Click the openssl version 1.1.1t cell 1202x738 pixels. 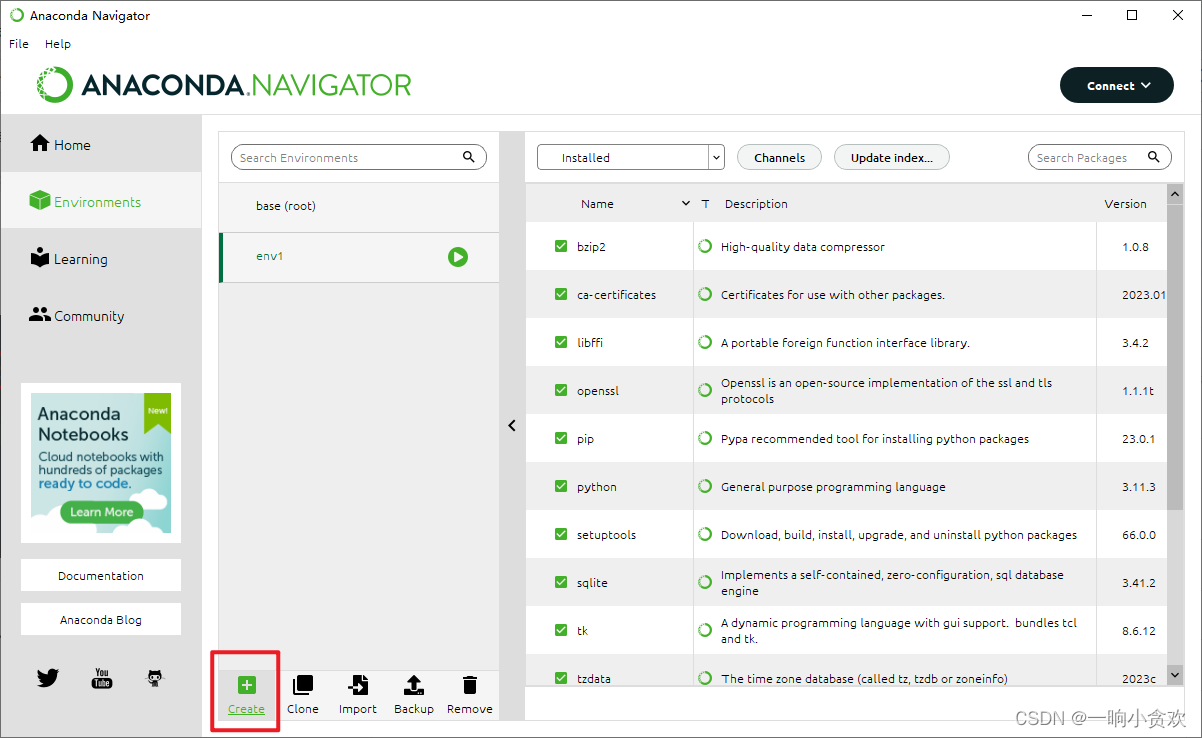[1138, 391]
